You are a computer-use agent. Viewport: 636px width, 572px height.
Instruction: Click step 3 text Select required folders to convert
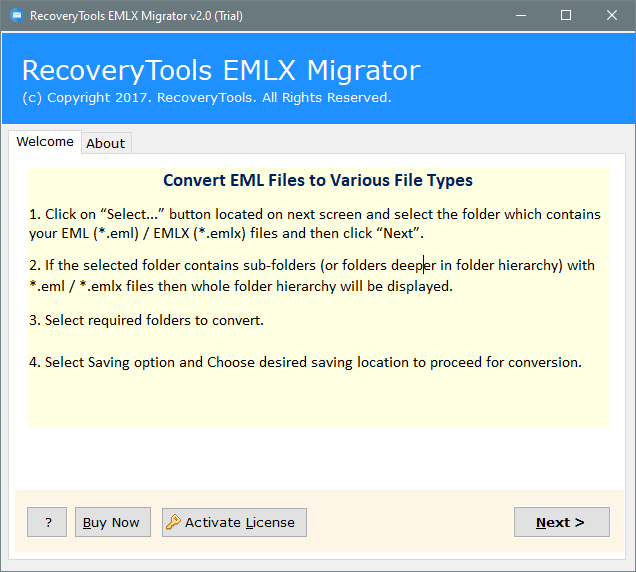(x=146, y=320)
